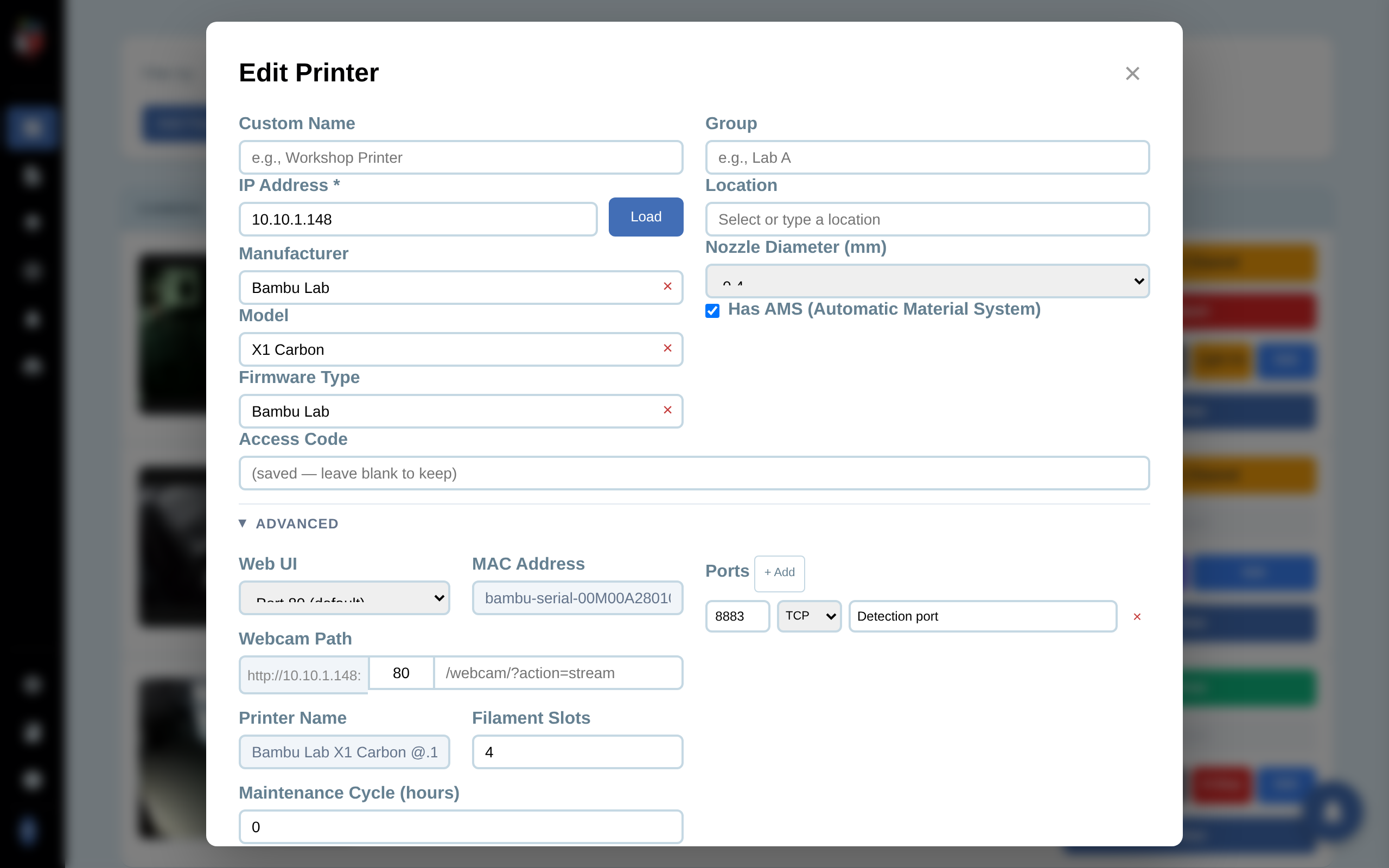1389x868 pixels.
Task: Select the Printer Name field
Action: coord(345,752)
